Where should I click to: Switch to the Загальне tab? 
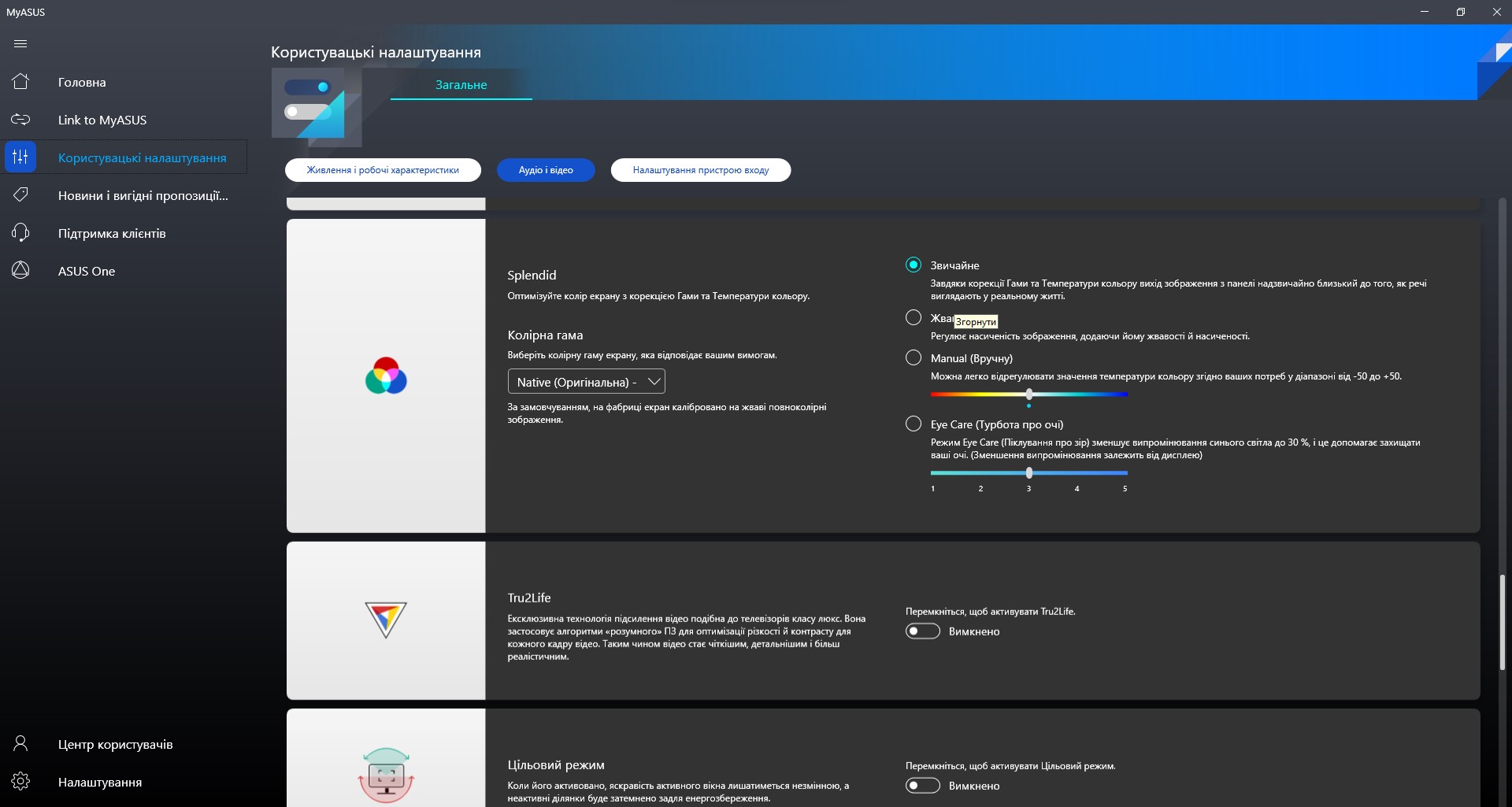point(461,85)
